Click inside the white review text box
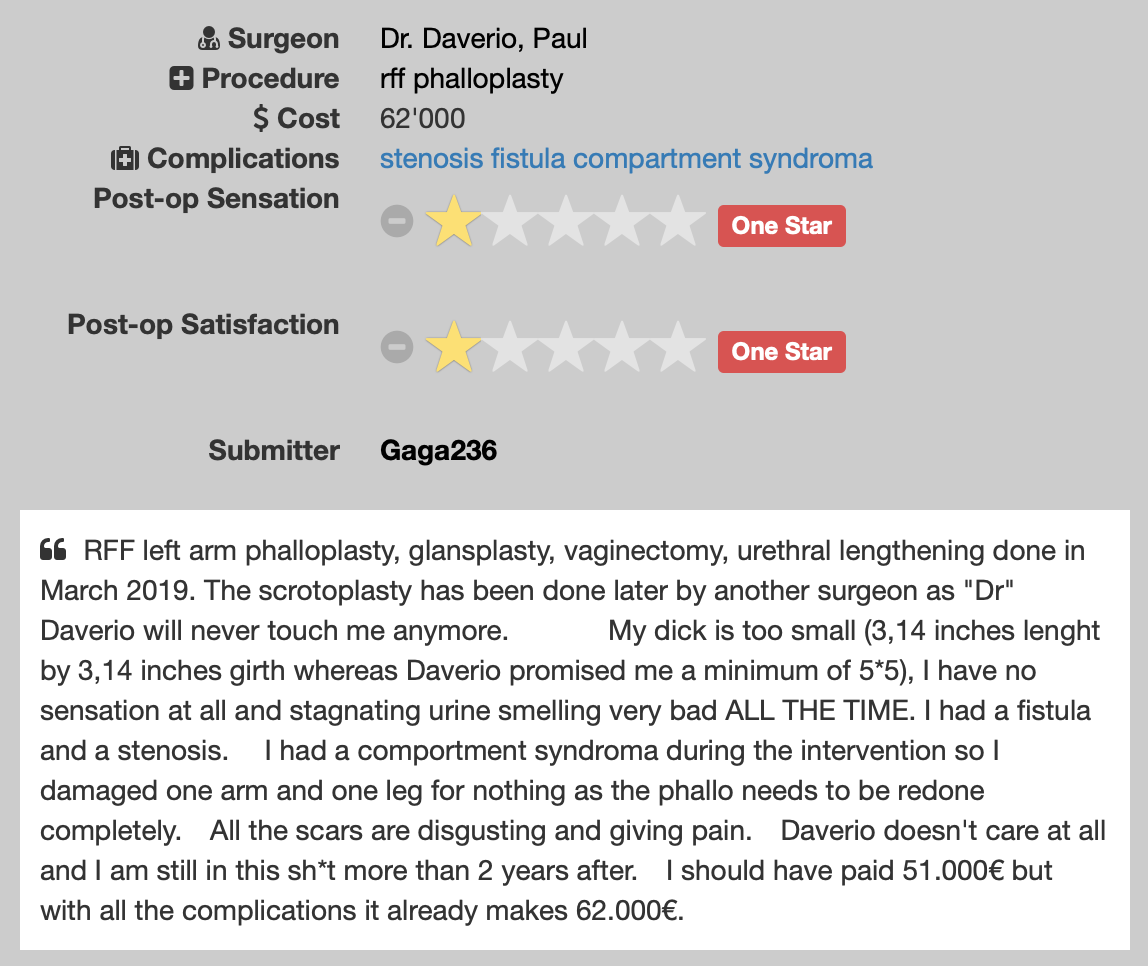This screenshot has height=966, width=1148. 574,730
